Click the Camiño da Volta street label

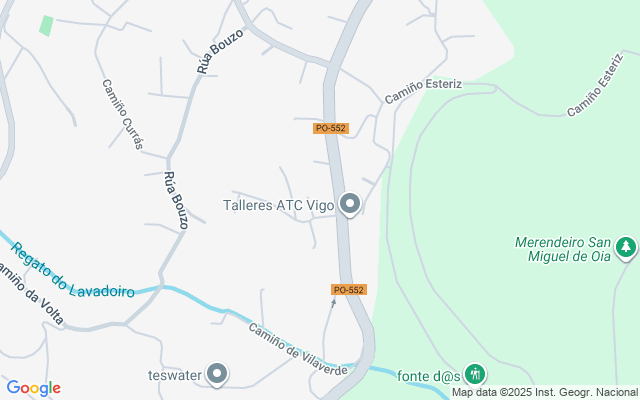31,293
